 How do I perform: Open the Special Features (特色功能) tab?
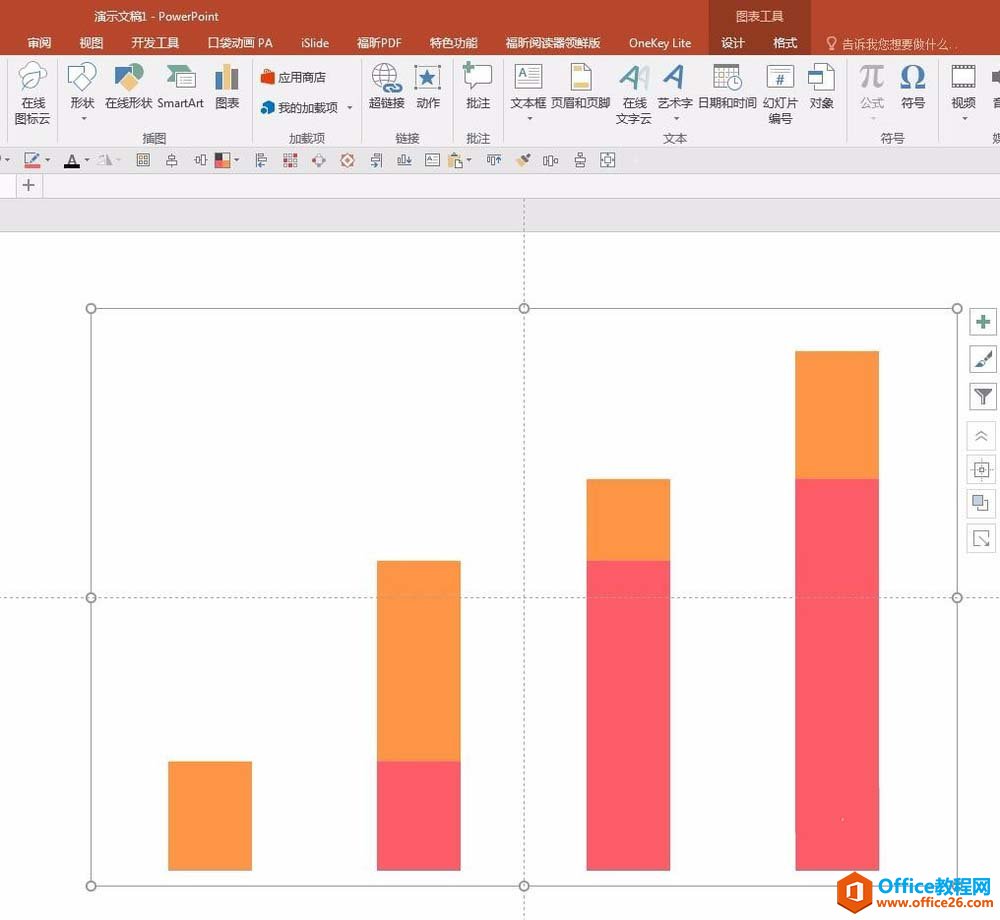pyautogui.click(x=453, y=43)
